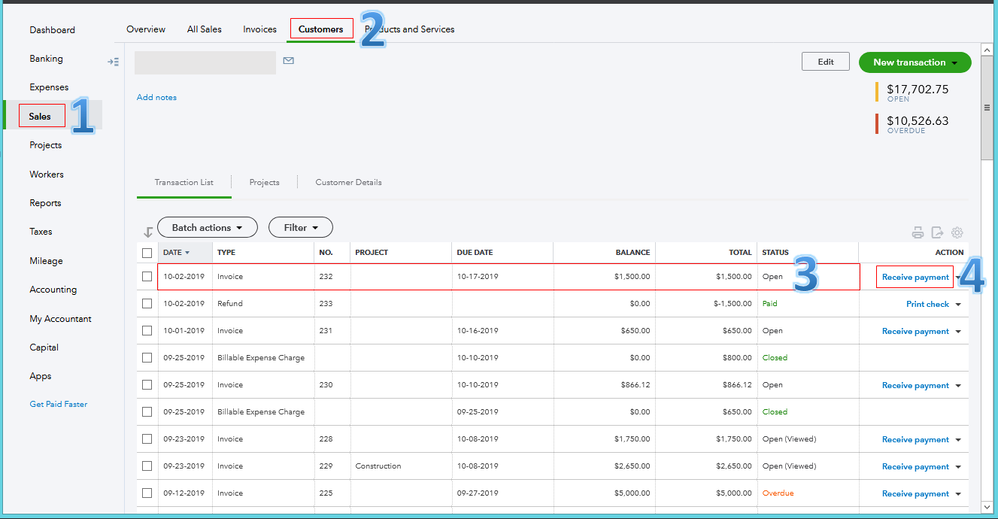Click the batch selection arrow icon left of Batch actions
The image size is (998, 519).
148,232
